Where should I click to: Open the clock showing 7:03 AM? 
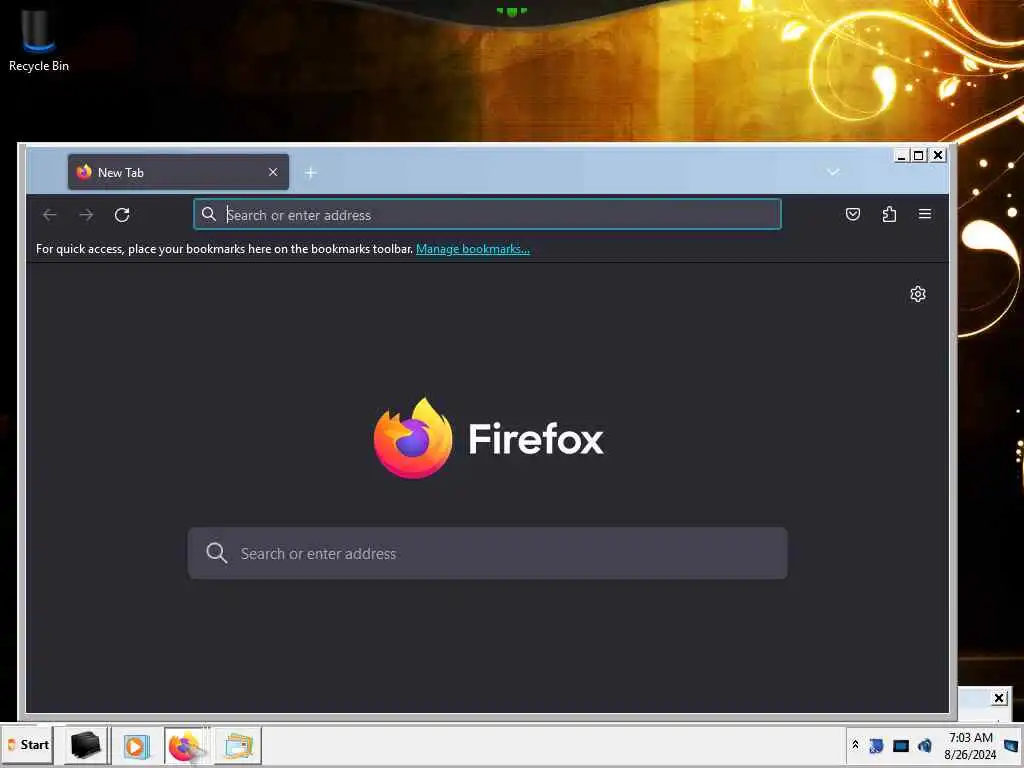tap(970, 746)
